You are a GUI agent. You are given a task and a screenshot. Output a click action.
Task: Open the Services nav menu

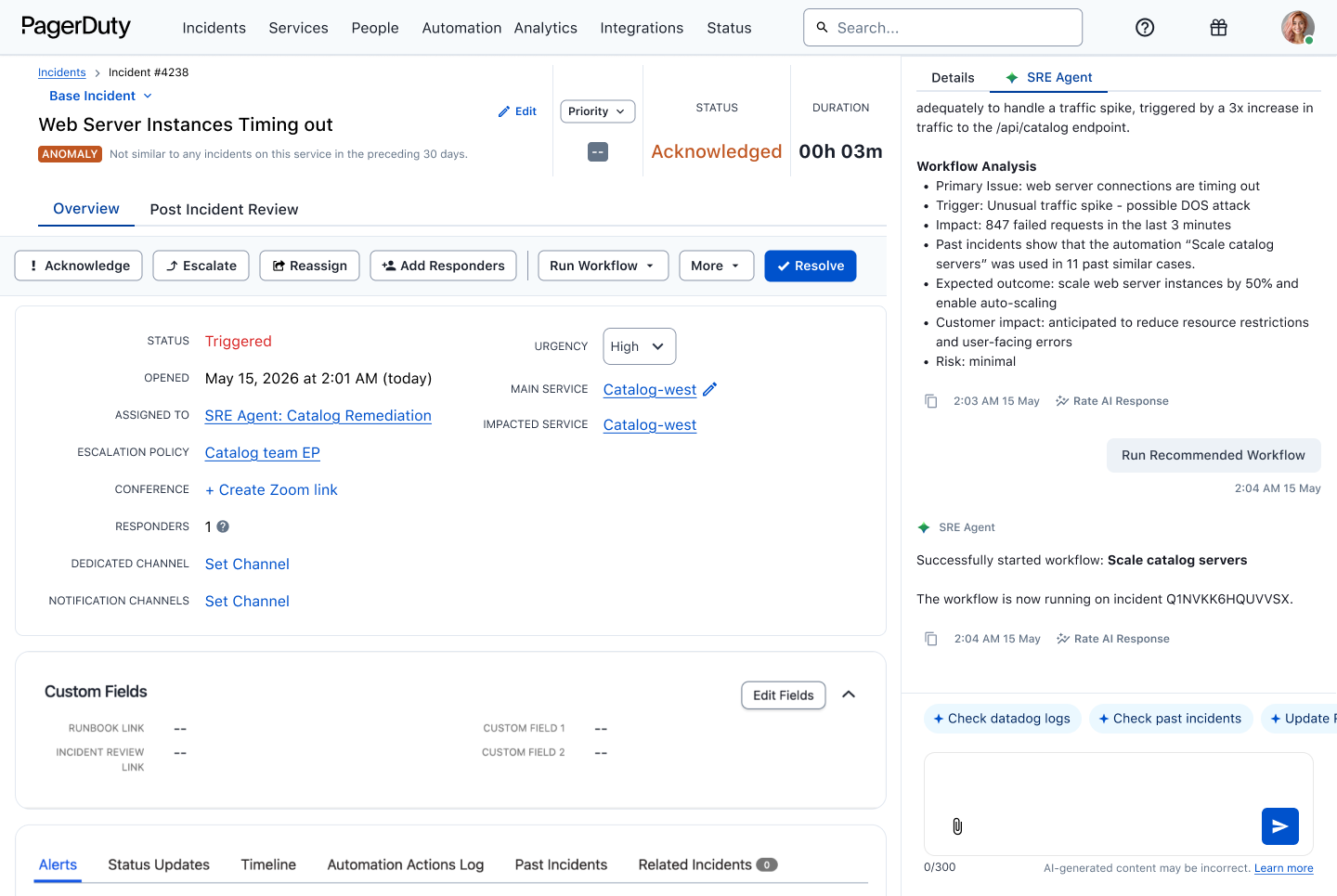pyautogui.click(x=298, y=28)
